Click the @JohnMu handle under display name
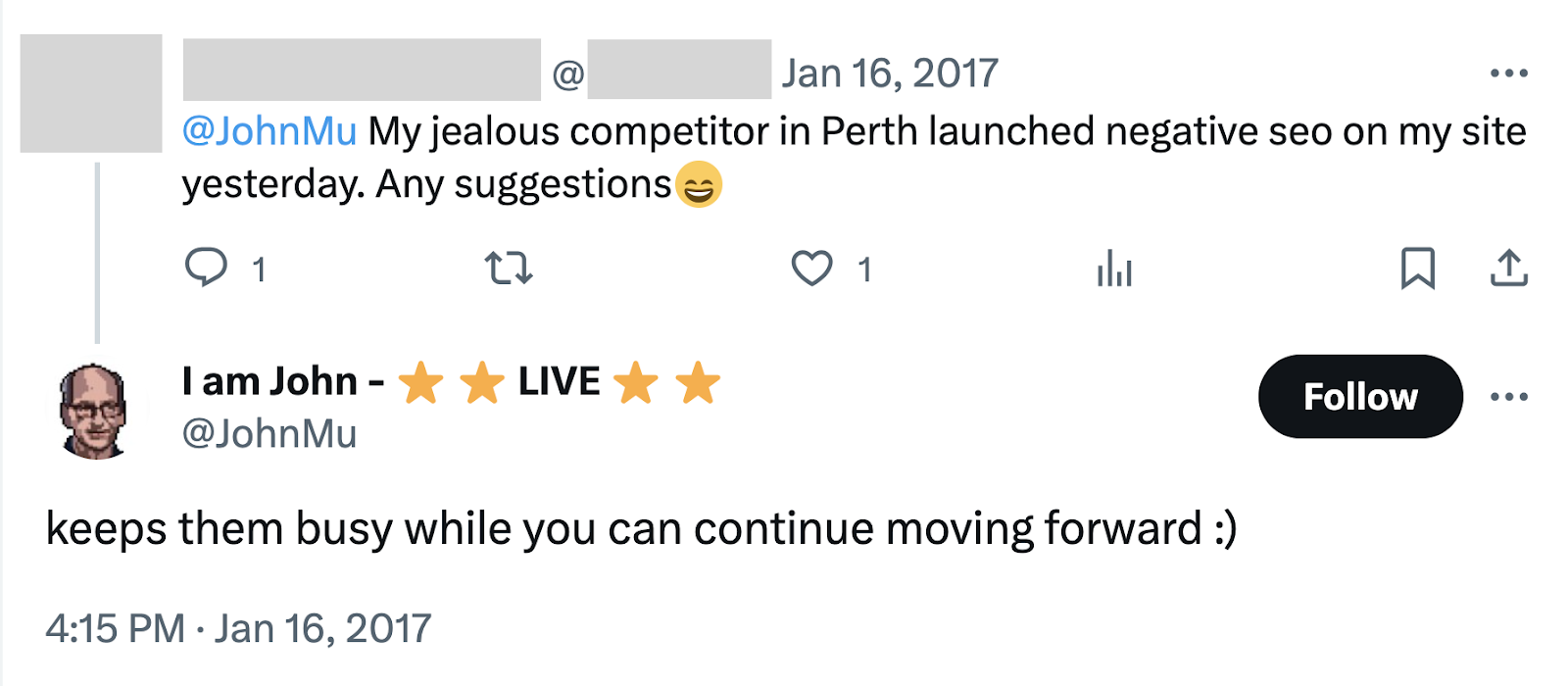Viewport: 1568px width, 686px height. 269,434
